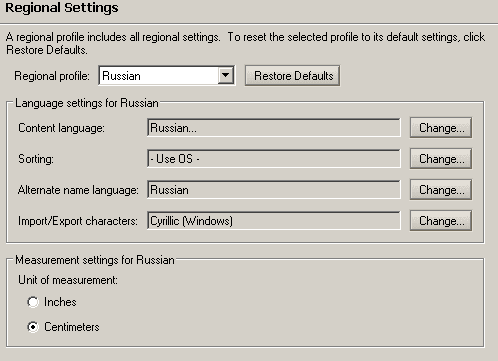Click the 'Import/Export characters:' label text
Image resolution: width=498 pixels, height=361 pixels.
78,221
